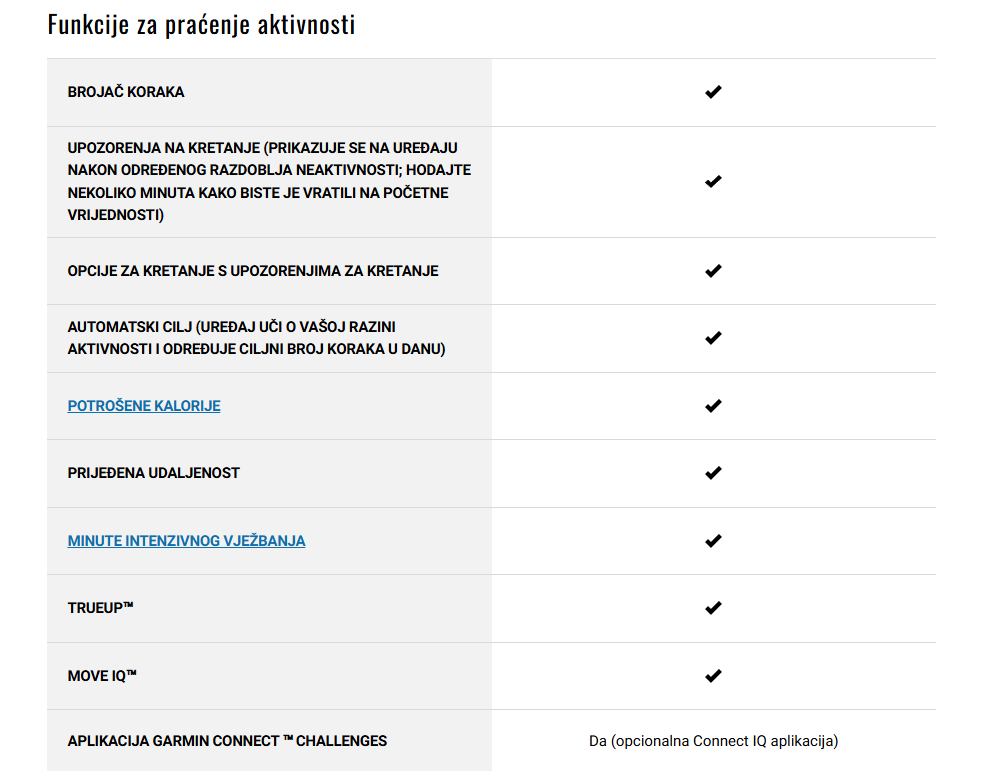Click the checkmark beside Upozorenja na kretanje
This screenshot has height=771, width=987.
[713, 181]
